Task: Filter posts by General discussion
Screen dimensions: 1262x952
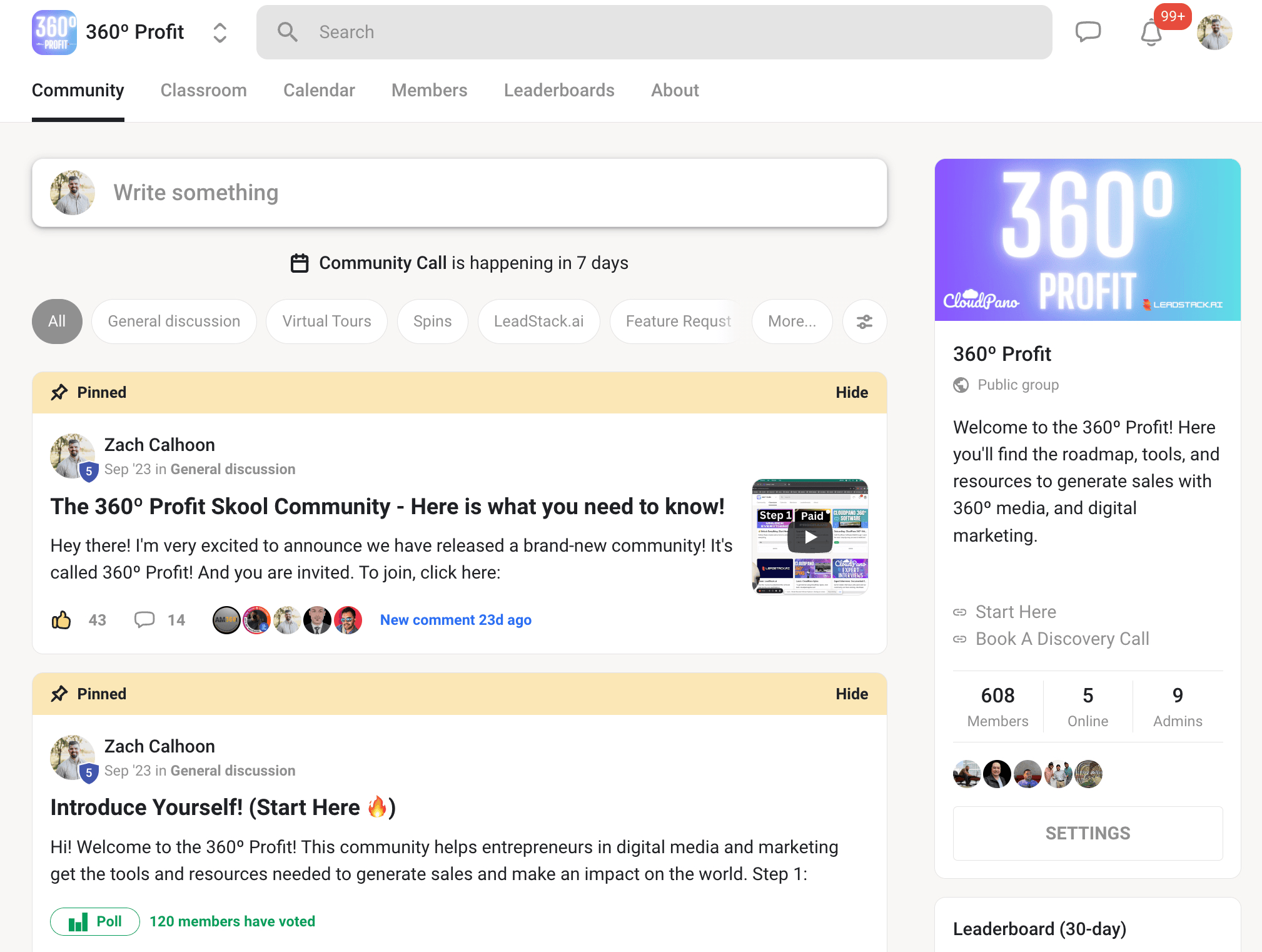Action: click(174, 322)
